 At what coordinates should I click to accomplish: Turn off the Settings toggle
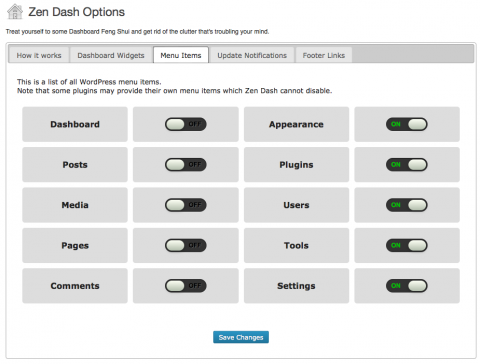tap(407, 286)
